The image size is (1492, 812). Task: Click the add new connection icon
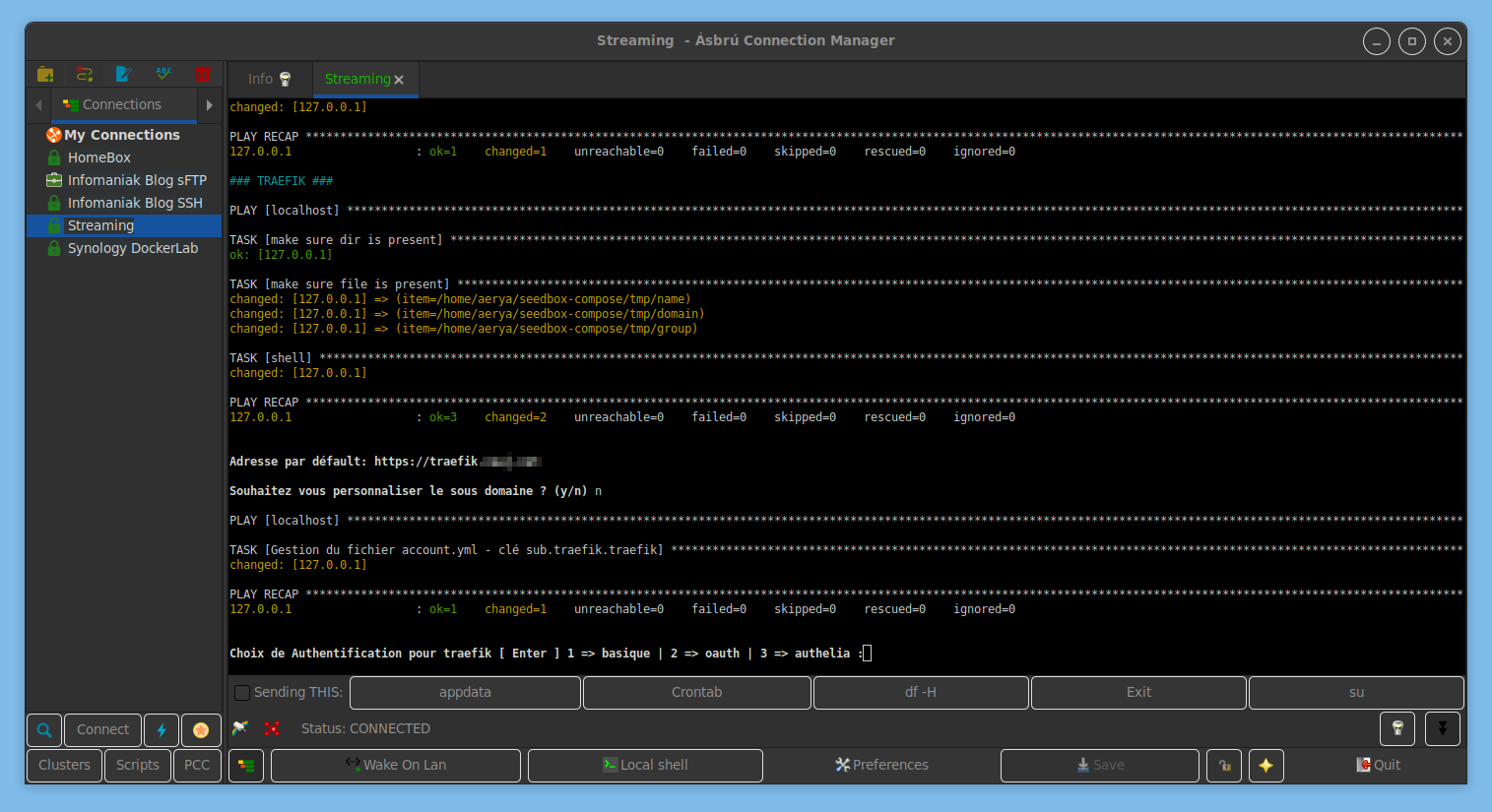85,74
